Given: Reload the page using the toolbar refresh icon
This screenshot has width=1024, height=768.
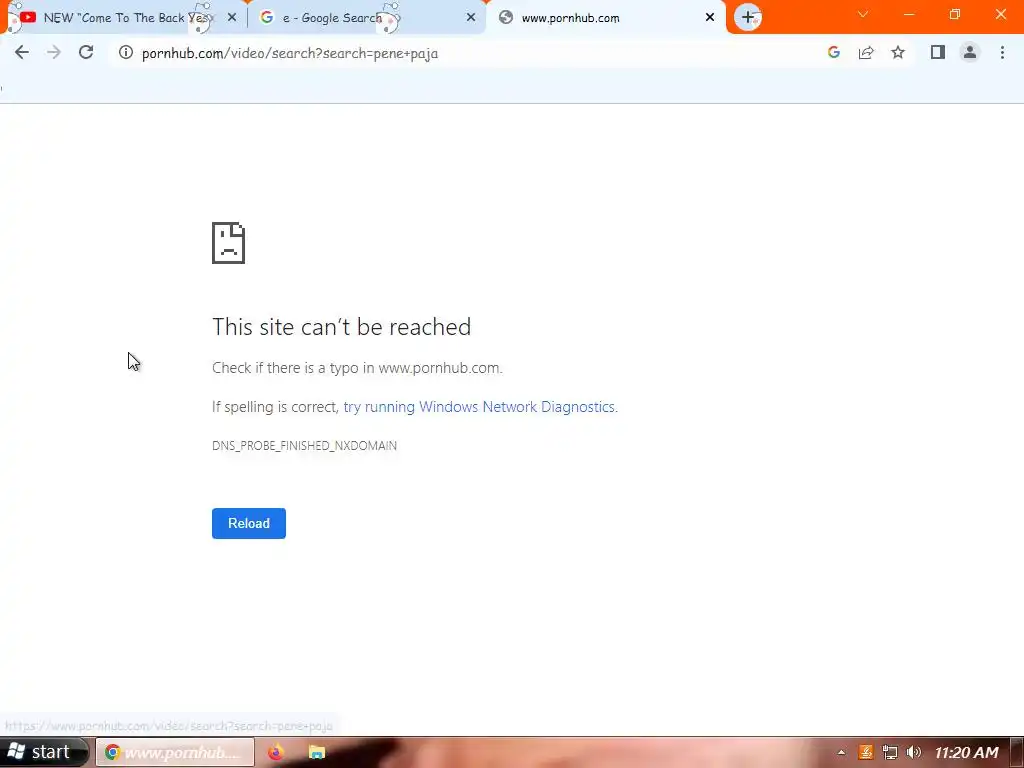Looking at the screenshot, I should click(86, 53).
